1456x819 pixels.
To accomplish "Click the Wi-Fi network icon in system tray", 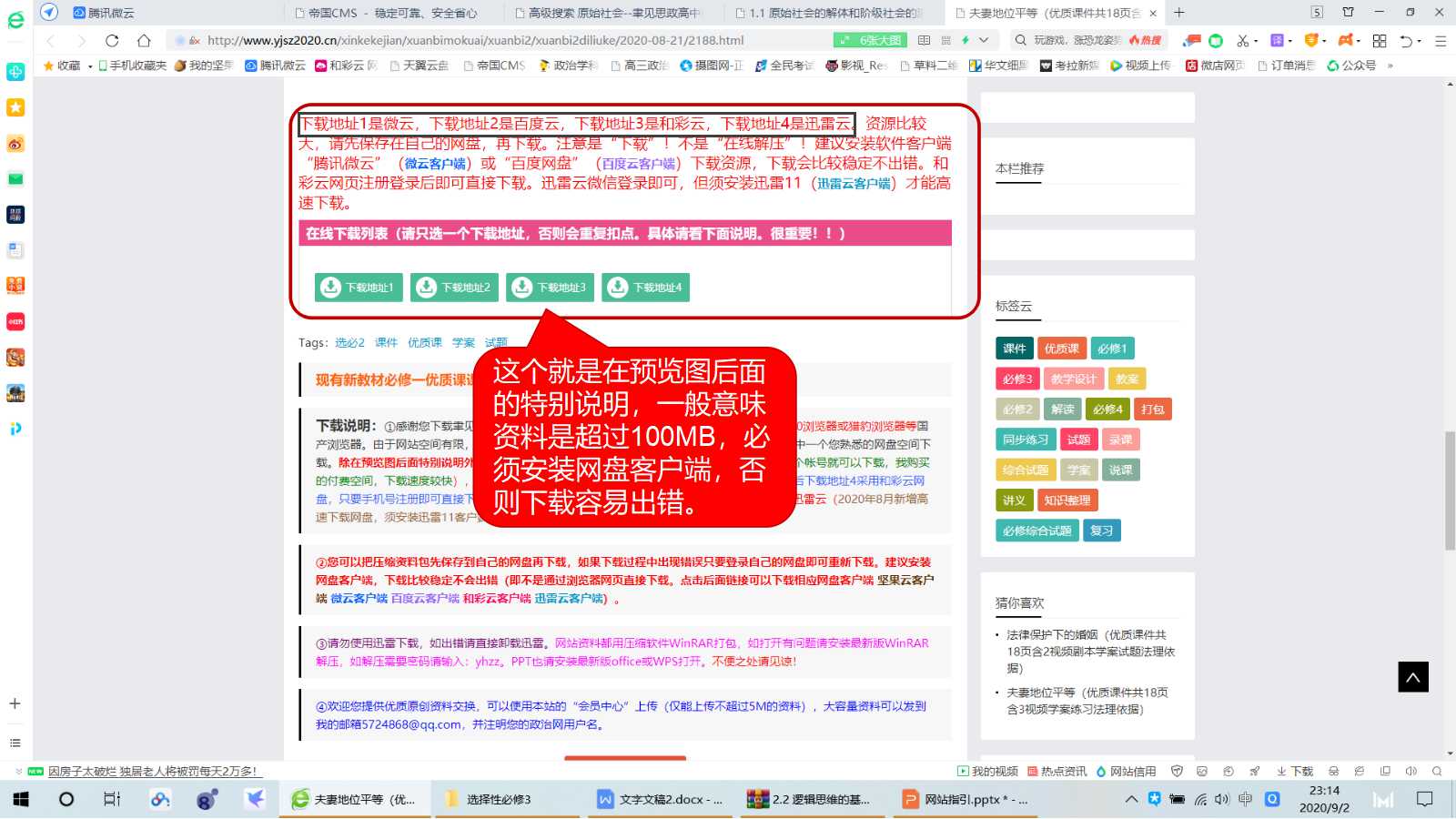I will coord(1200,799).
